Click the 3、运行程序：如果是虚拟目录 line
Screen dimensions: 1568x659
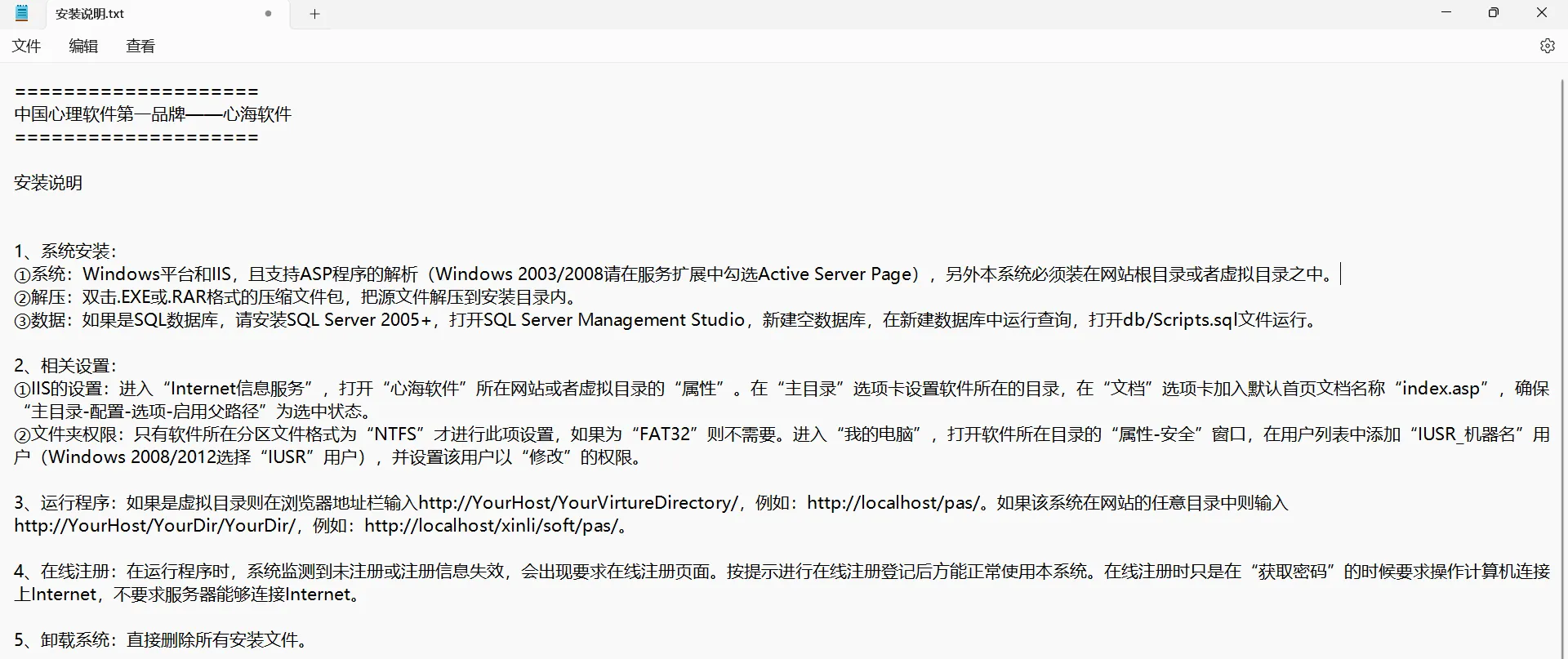(x=651, y=503)
